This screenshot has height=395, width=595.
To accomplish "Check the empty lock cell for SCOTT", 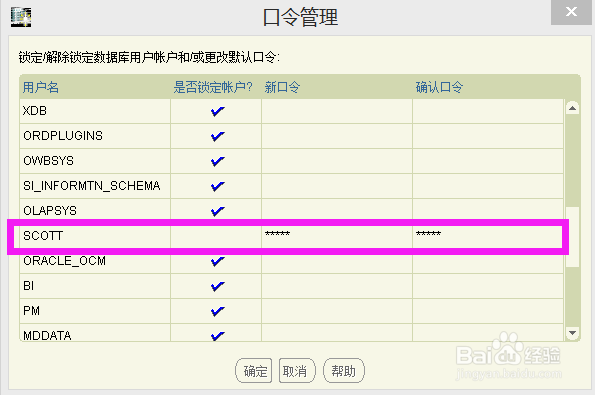I will pos(216,236).
